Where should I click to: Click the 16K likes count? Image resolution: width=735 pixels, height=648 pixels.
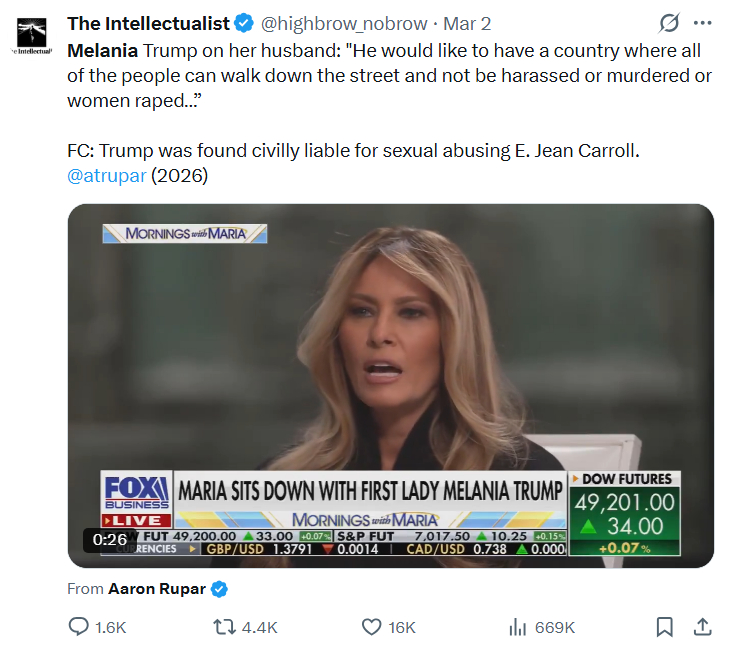(402, 627)
